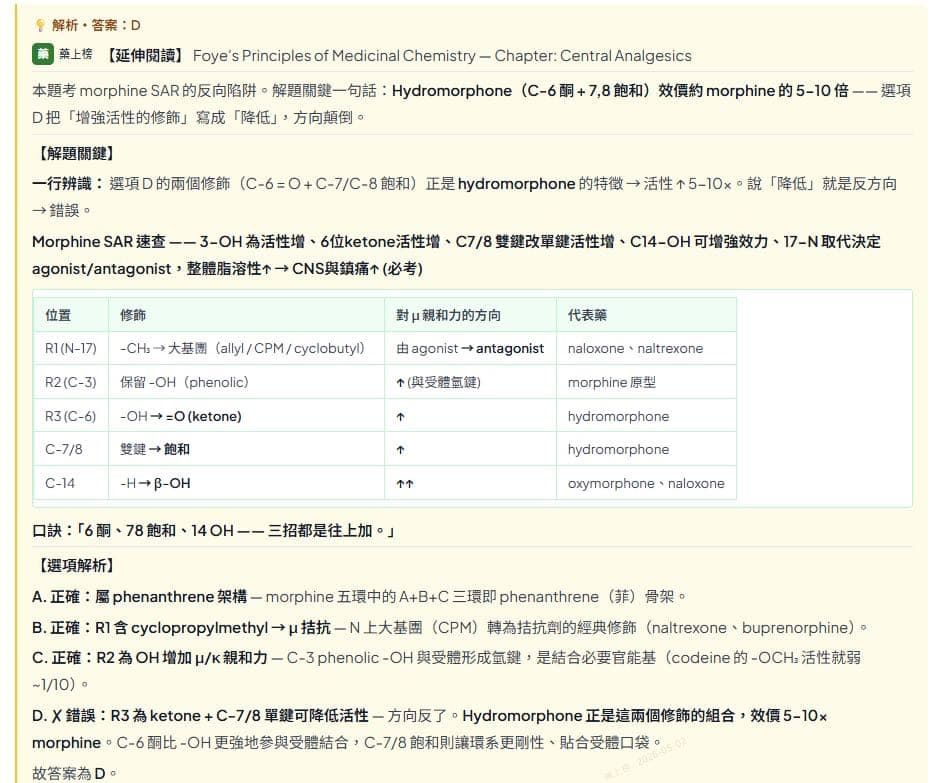Open the Foye's Principles of Medicinal Chemistry reference
942x783 pixels.
point(442,56)
